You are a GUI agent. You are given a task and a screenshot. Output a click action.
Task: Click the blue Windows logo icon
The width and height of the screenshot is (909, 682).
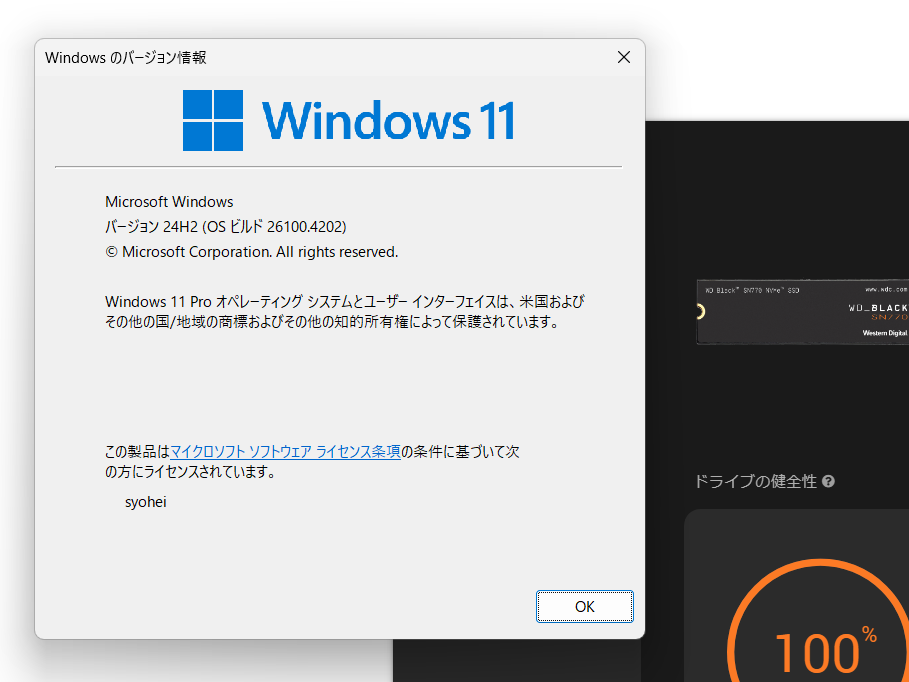pos(213,121)
